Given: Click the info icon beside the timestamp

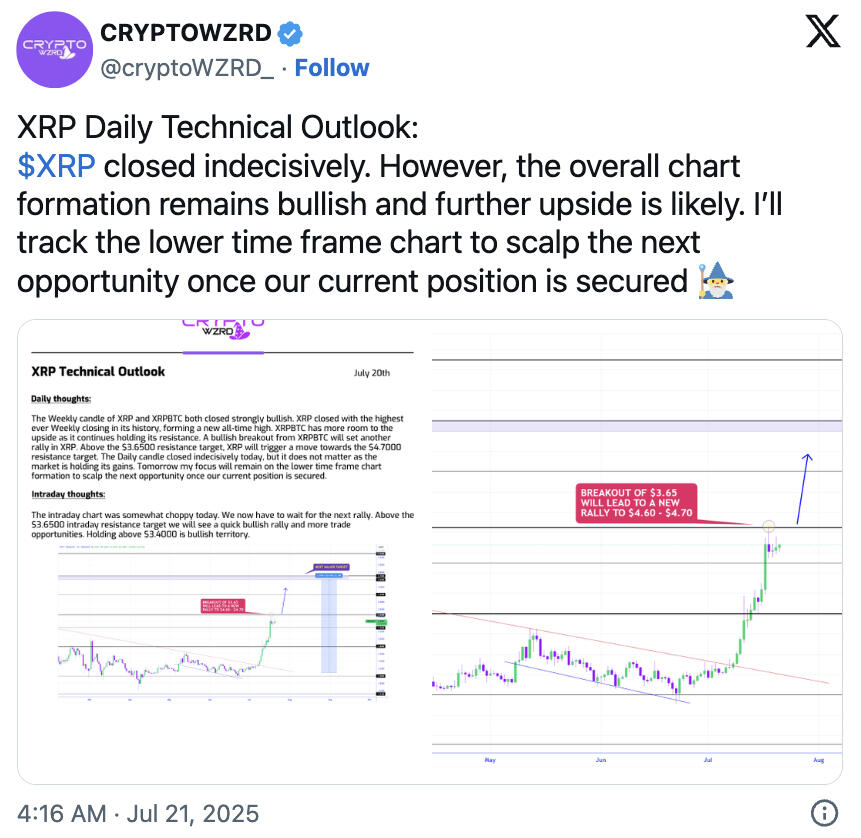Looking at the screenshot, I should tap(824, 813).
